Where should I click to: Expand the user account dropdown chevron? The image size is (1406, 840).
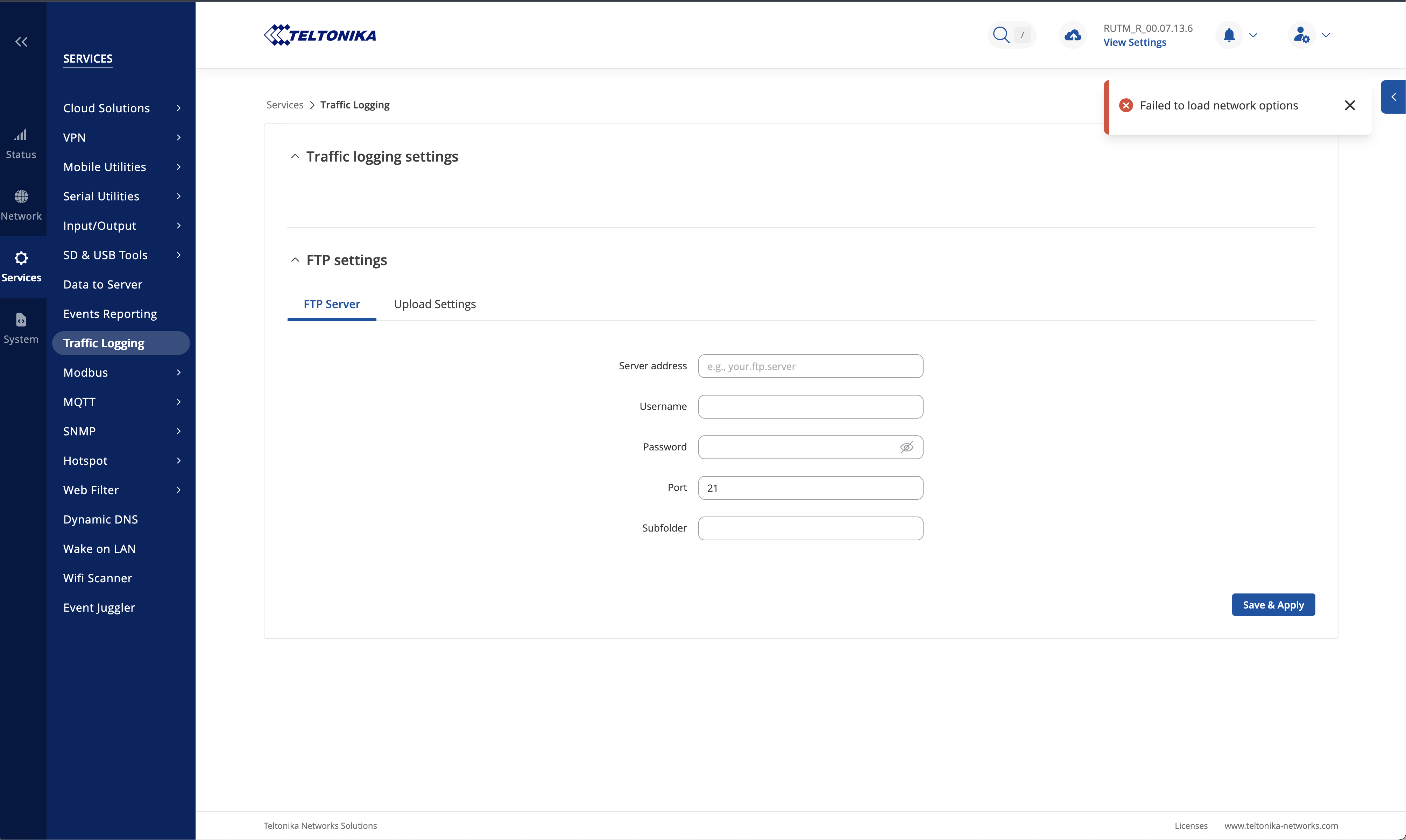[x=1326, y=35]
